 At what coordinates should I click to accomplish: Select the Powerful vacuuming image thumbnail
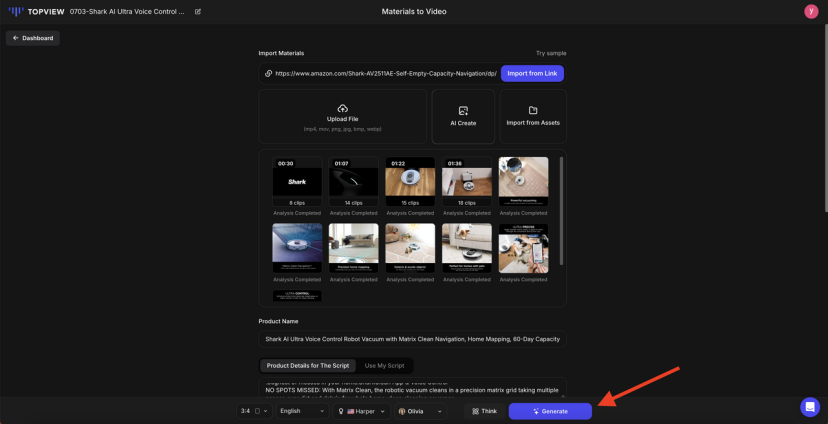pyautogui.click(x=523, y=182)
